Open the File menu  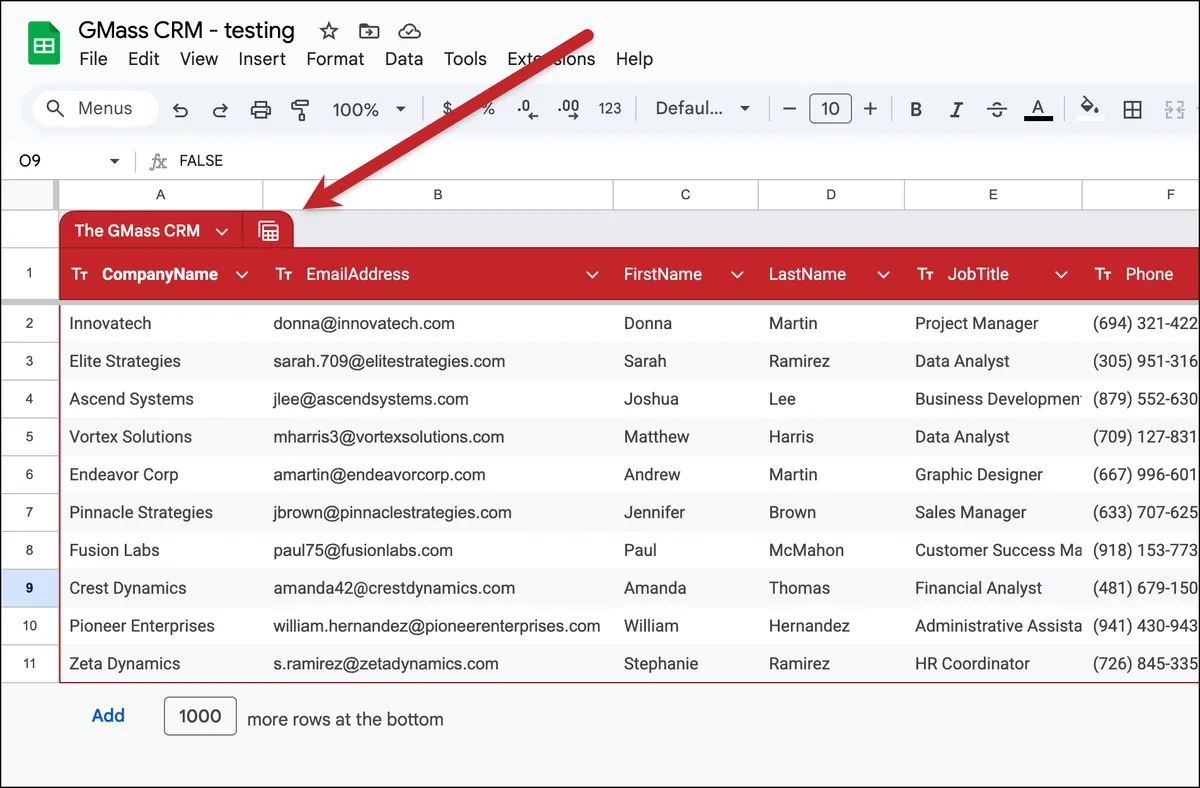93,59
